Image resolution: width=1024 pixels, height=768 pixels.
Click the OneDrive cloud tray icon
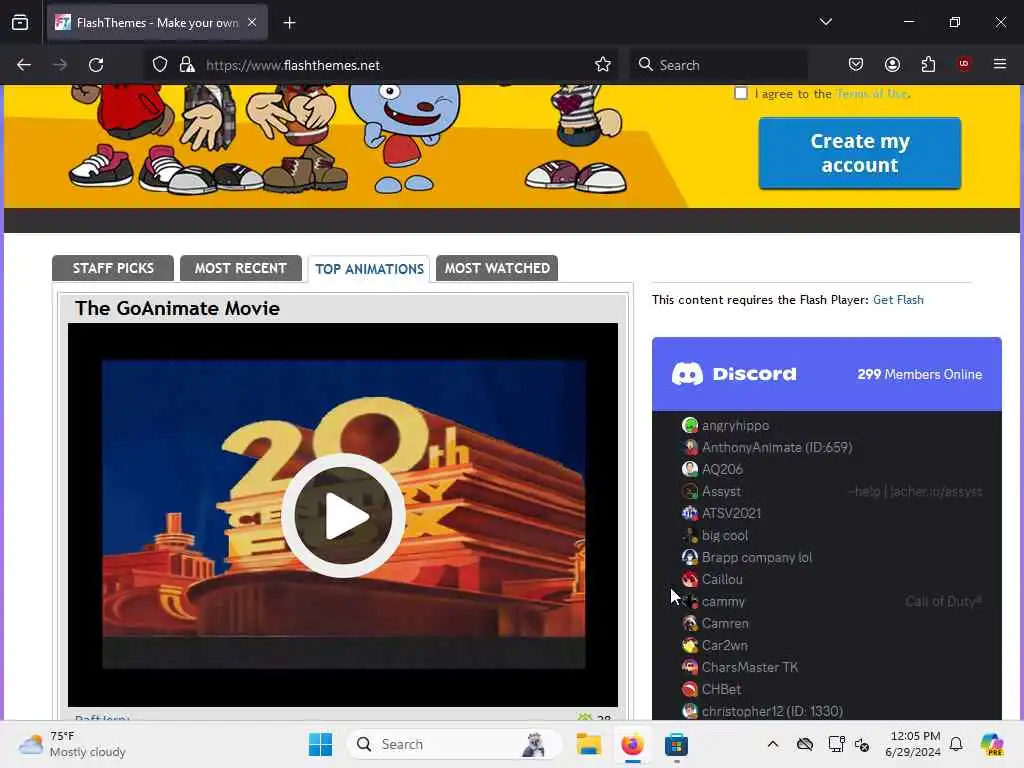(x=805, y=744)
